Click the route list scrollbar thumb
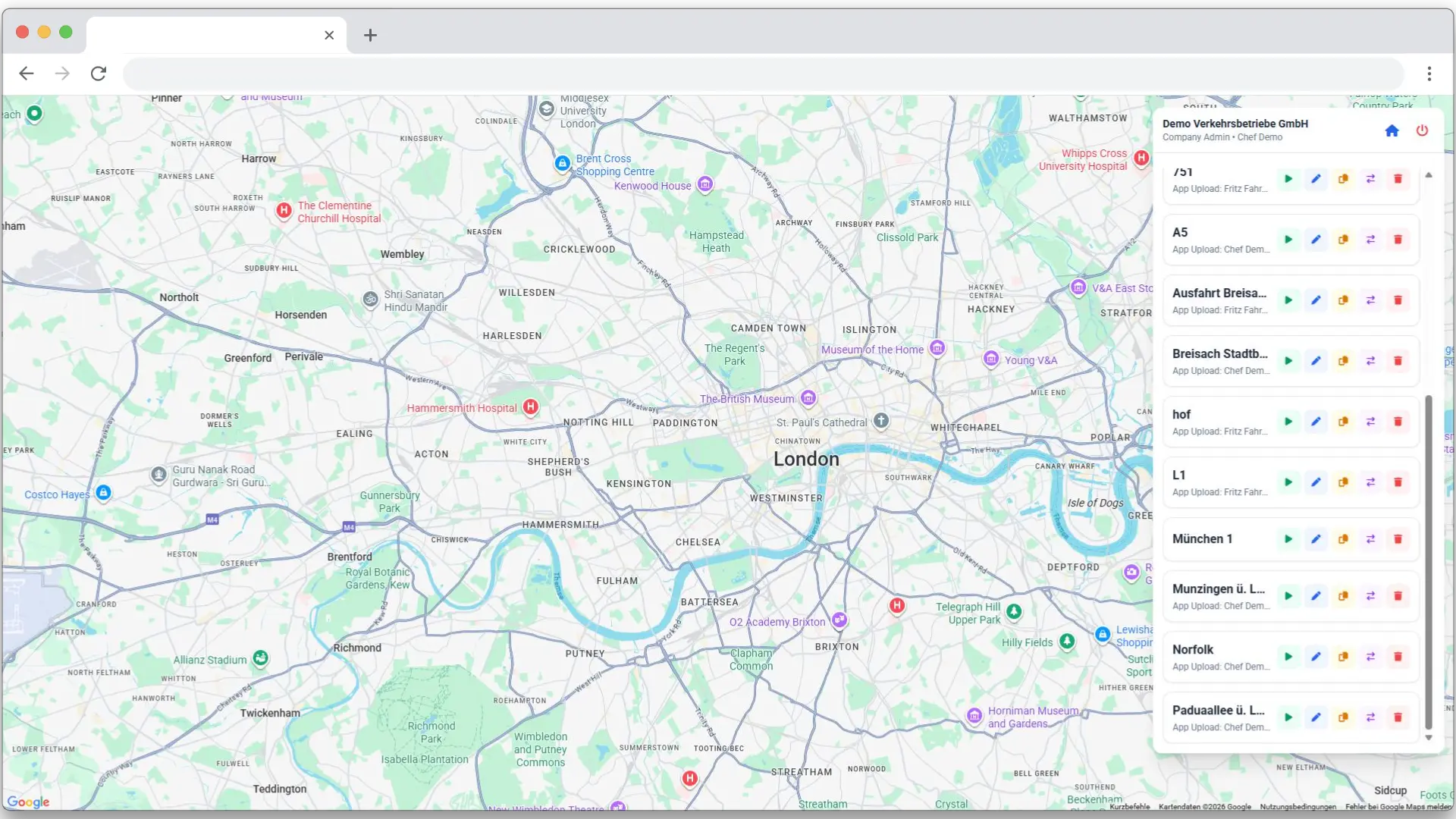The height and width of the screenshot is (819, 1456). pyautogui.click(x=1429, y=562)
